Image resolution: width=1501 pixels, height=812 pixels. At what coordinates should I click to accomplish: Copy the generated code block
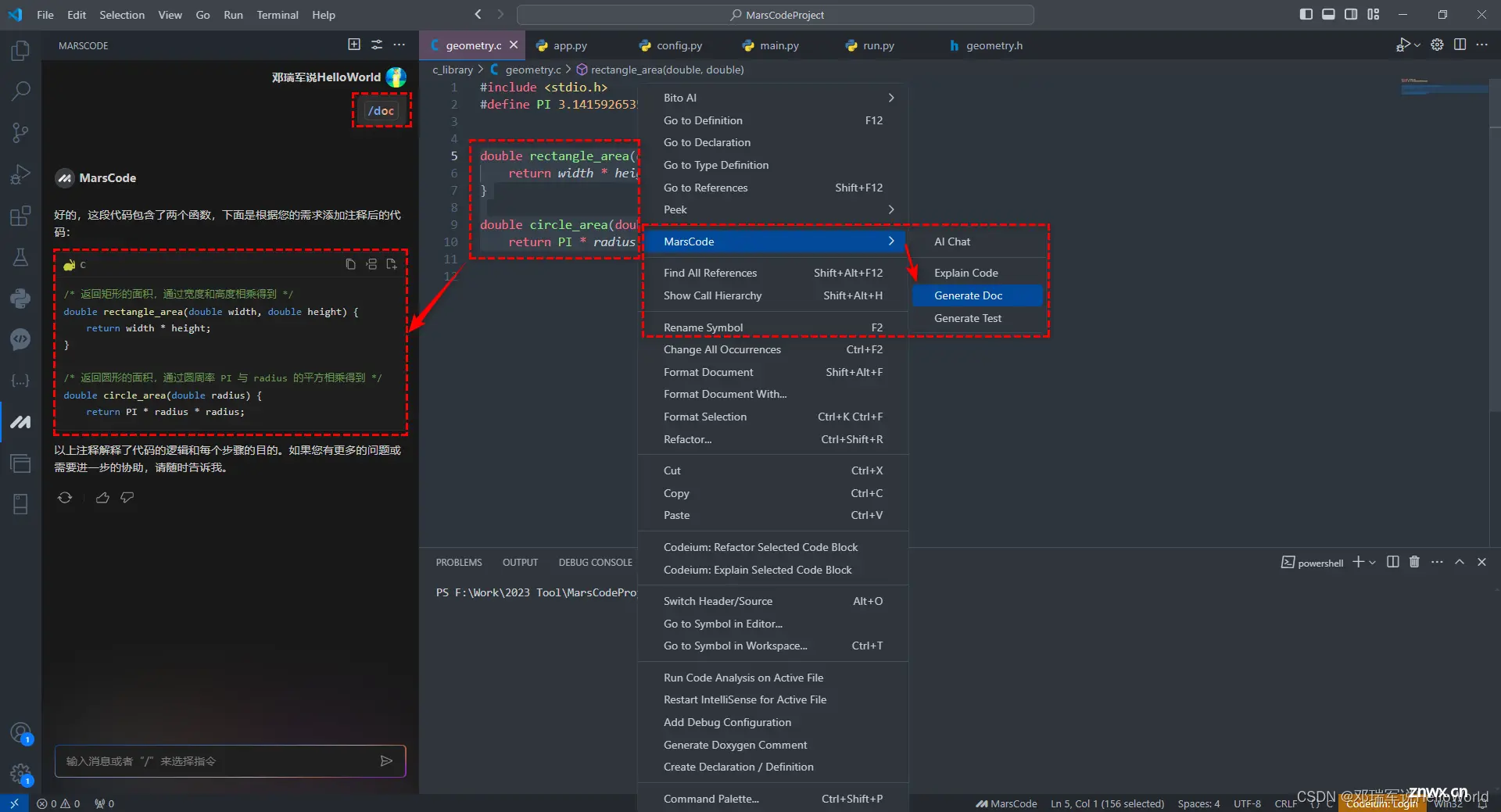tap(350, 264)
